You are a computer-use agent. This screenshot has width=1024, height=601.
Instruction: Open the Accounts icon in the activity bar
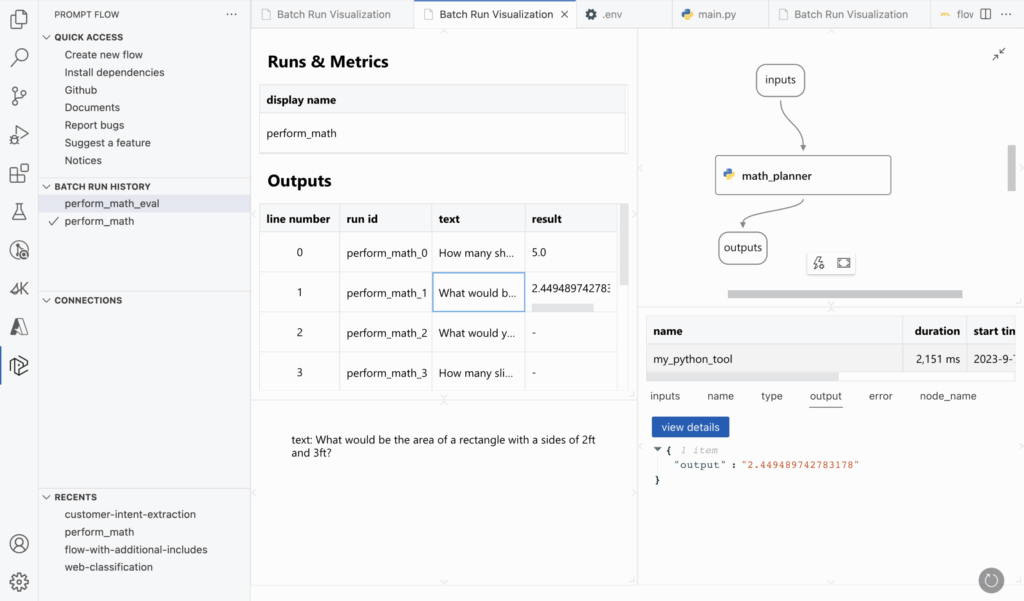click(19, 543)
